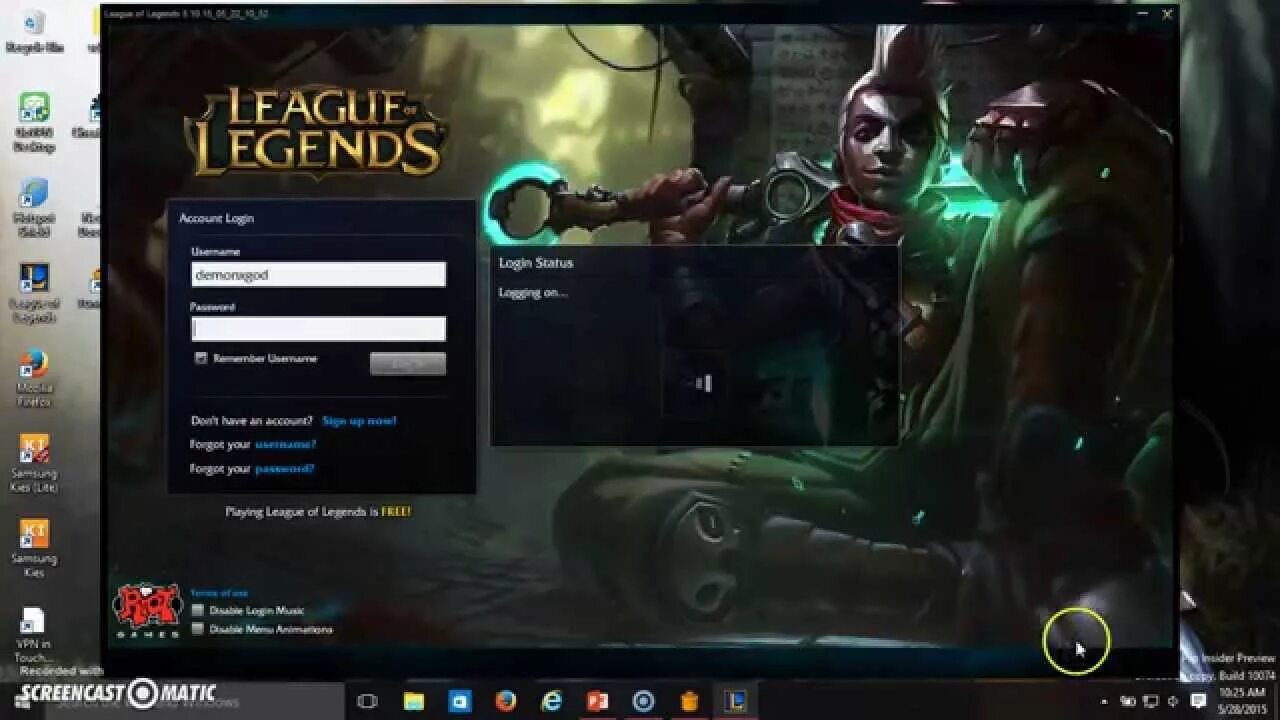1280x720 pixels.
Task: Click the League of Legends logo
Action: [316, 133]
